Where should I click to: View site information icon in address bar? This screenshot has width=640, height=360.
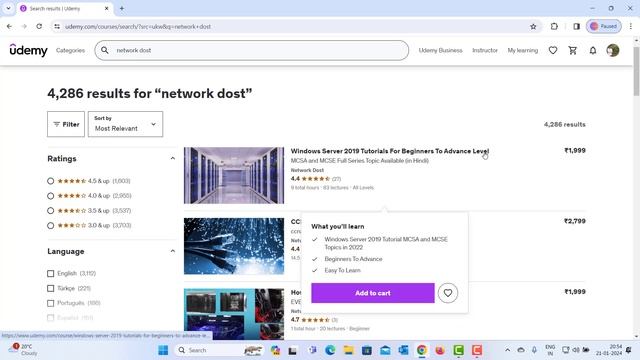pos(57,27)
